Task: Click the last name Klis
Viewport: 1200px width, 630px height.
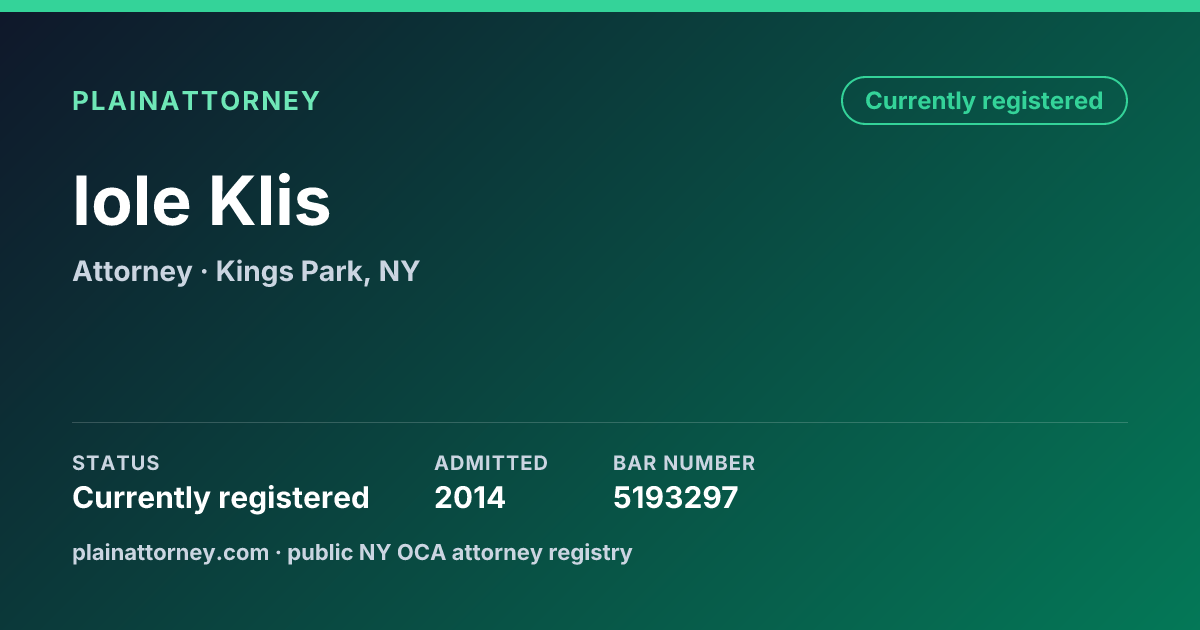Action: pos(270,201)
